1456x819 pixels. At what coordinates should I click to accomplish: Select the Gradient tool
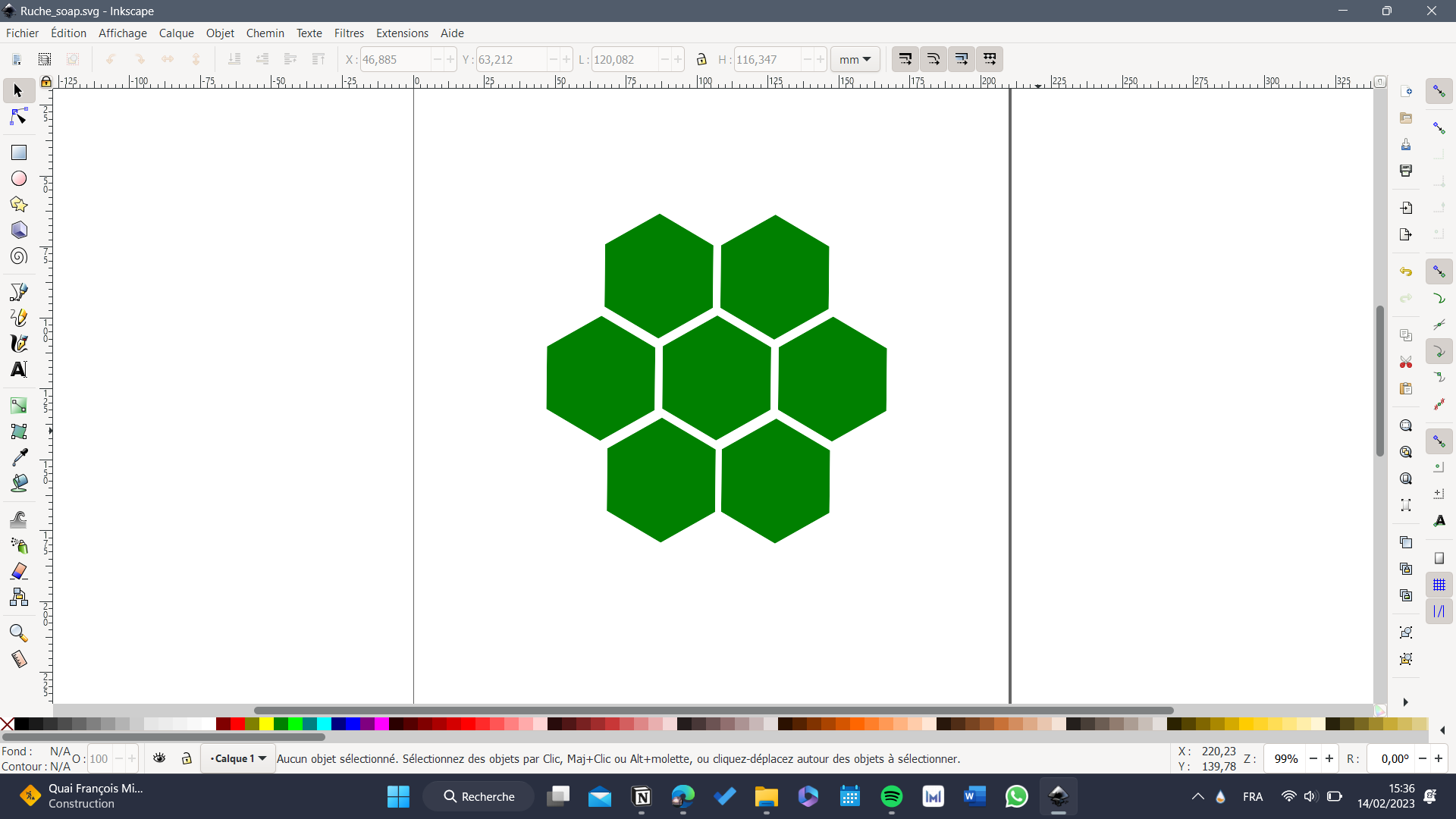[18, 406]
